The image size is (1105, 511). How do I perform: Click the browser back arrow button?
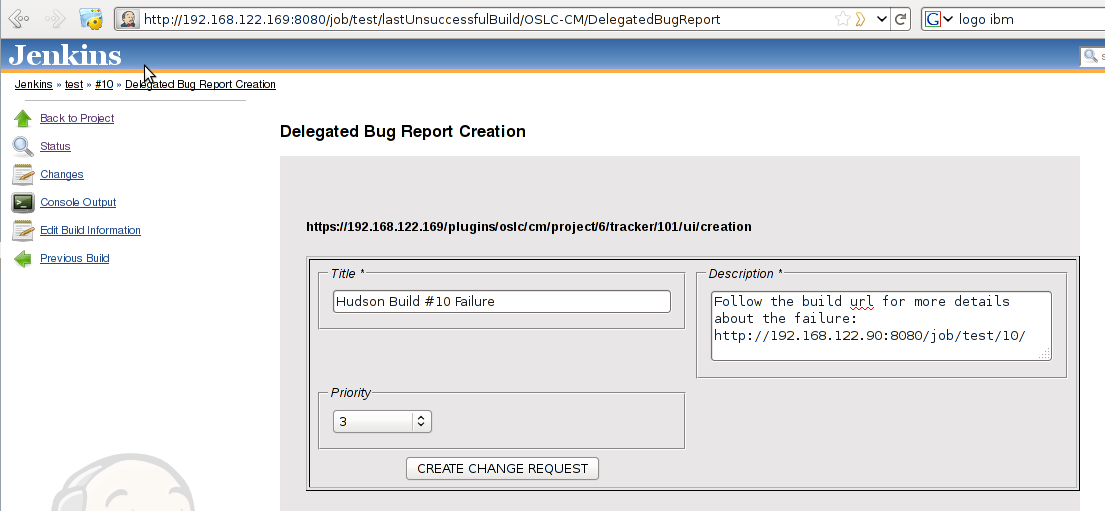click(x=19, y=19)
